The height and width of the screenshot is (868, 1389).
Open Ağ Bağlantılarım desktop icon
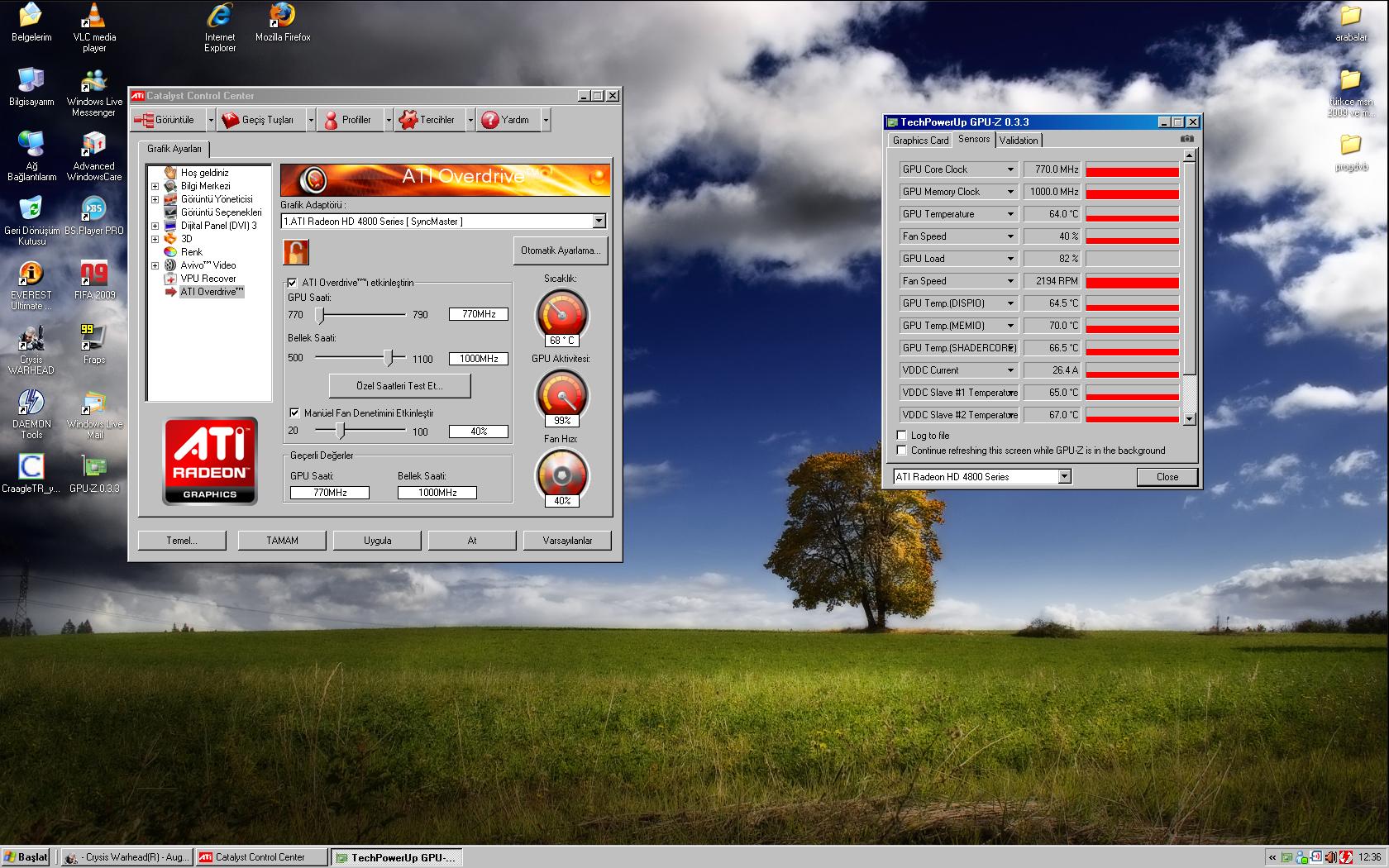point(31,156)
